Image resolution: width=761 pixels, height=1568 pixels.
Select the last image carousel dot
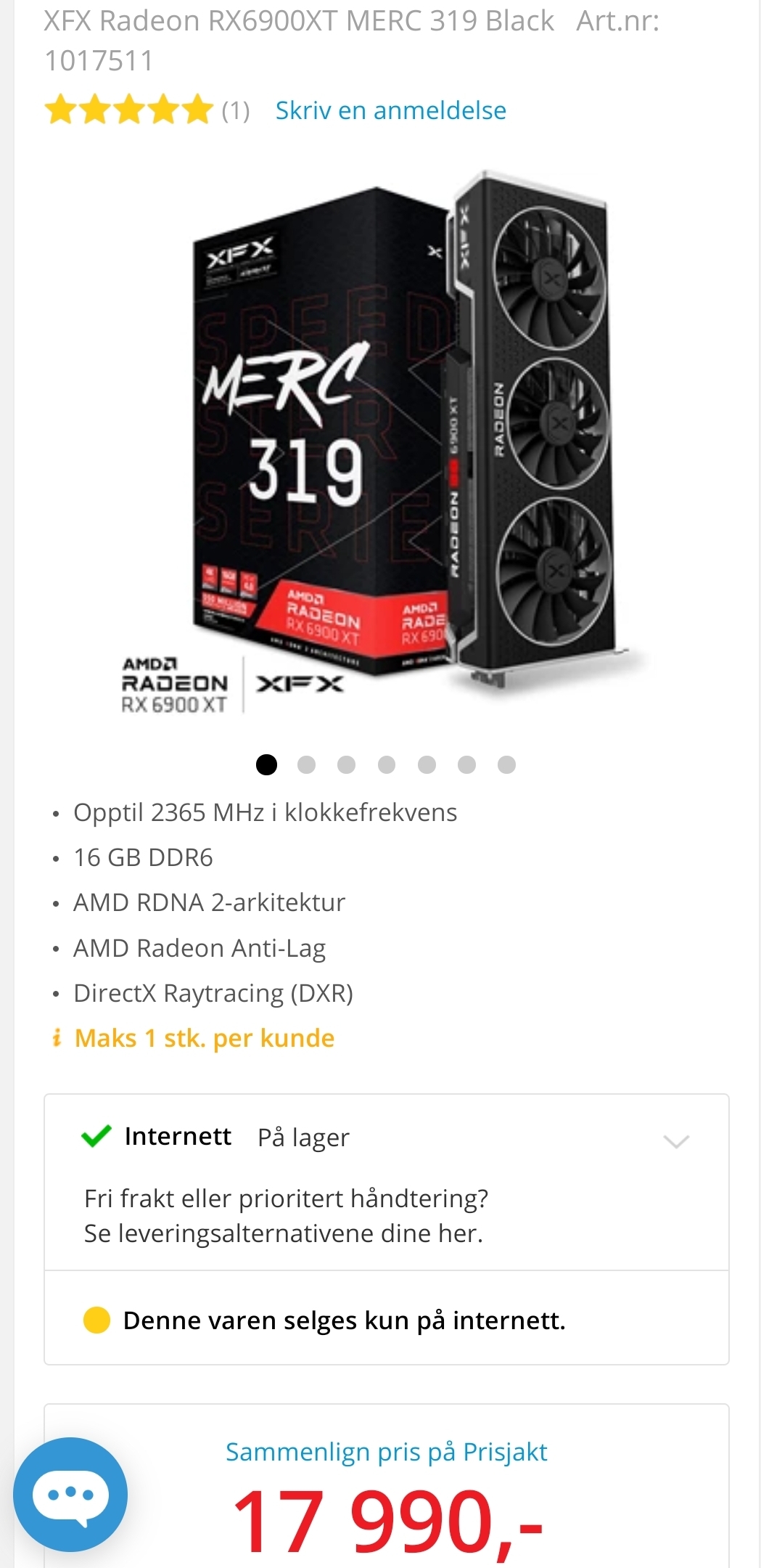(506, 764)
